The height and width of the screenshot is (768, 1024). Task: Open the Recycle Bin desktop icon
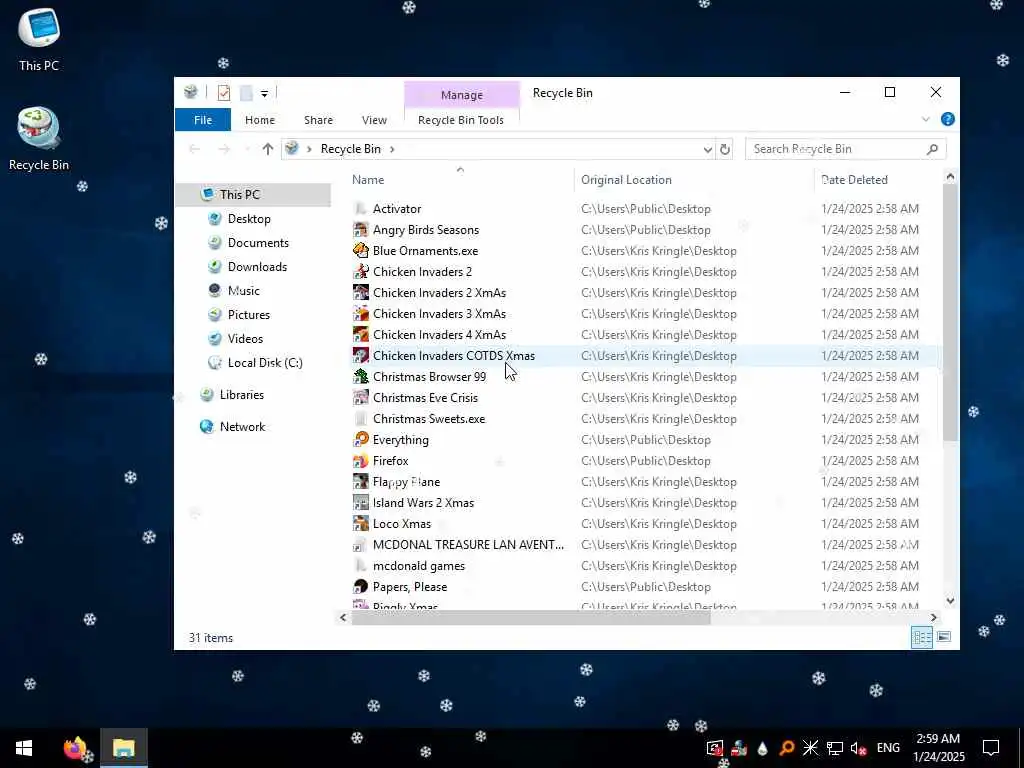39,139
